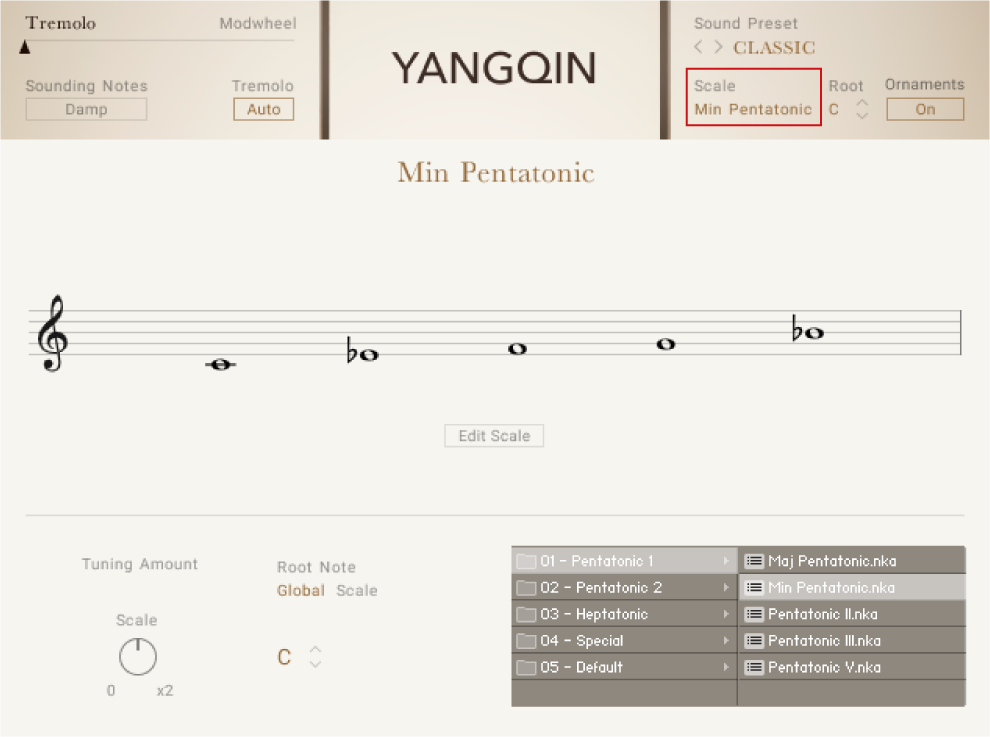The height and width of the screenshot is (737, 990).
Task: Click the first whole note on staff
Action: click(220, 365)
